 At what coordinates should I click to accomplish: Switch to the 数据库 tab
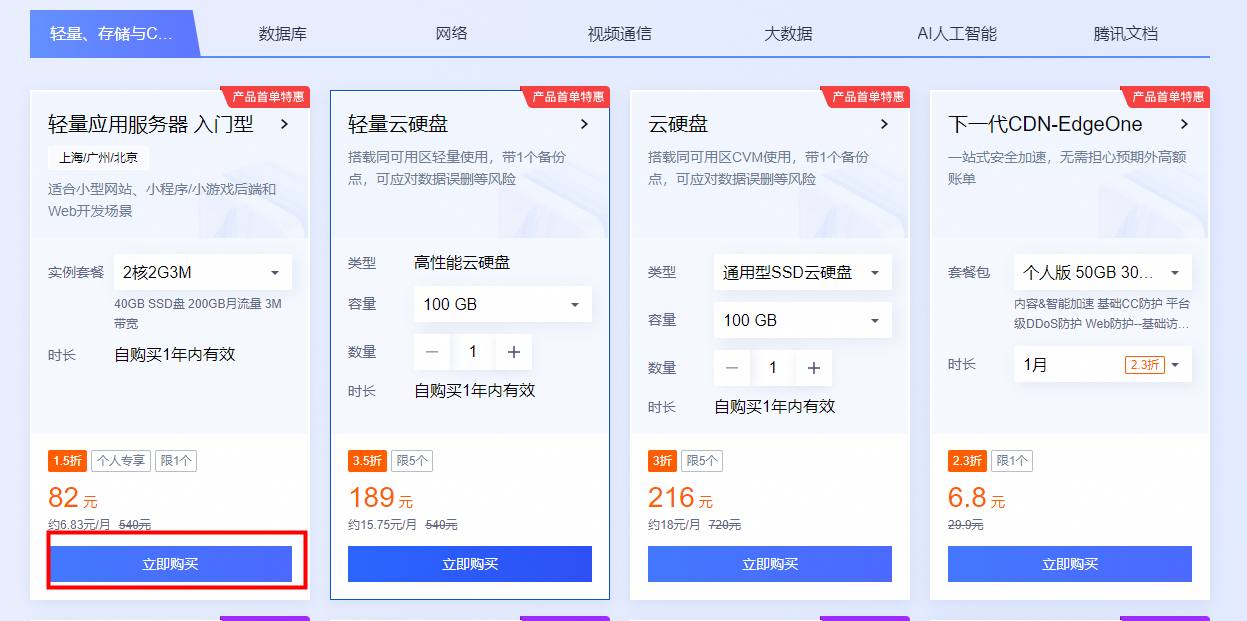click(x=283, y=34)
